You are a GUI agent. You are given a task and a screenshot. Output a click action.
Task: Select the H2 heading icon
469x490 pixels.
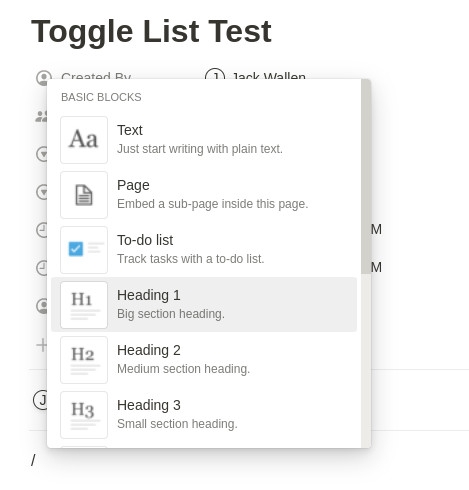coord(84,360)
